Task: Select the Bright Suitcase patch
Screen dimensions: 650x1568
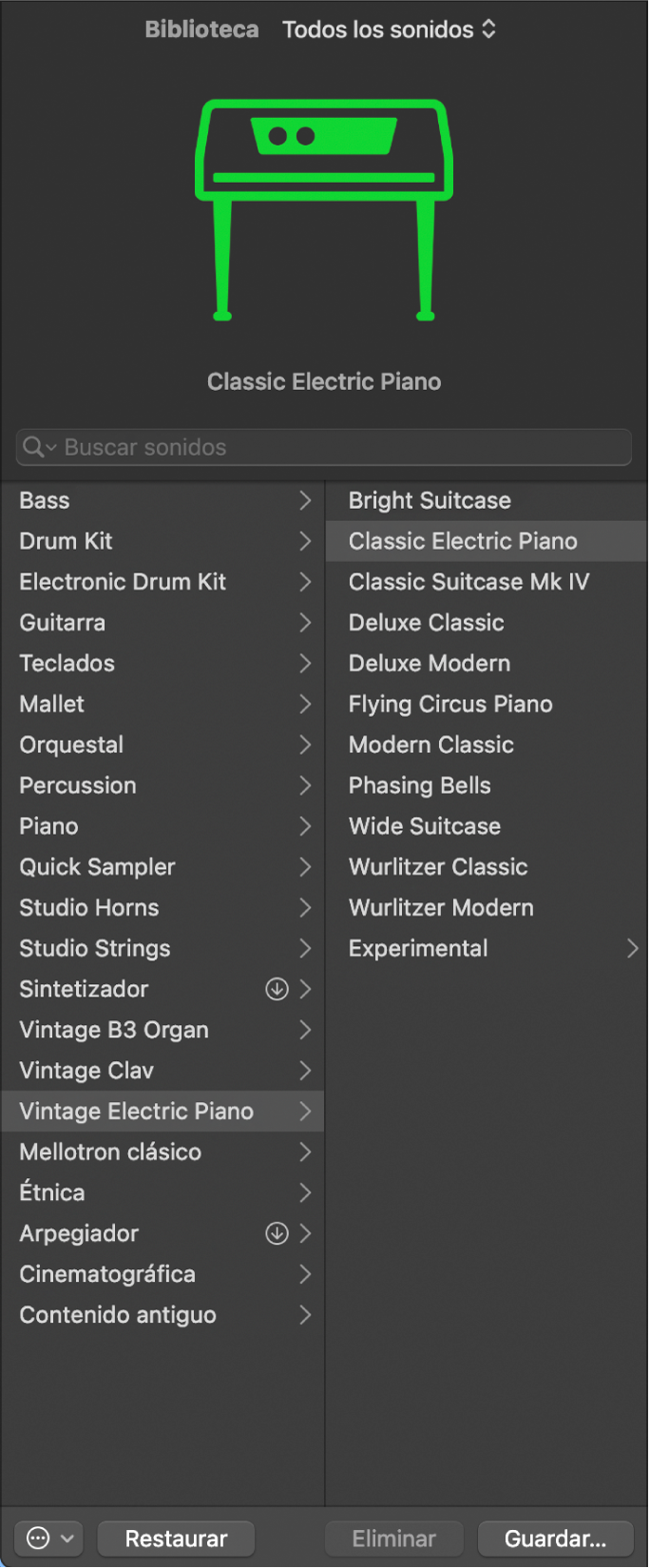Action: (x=430, y=500)
